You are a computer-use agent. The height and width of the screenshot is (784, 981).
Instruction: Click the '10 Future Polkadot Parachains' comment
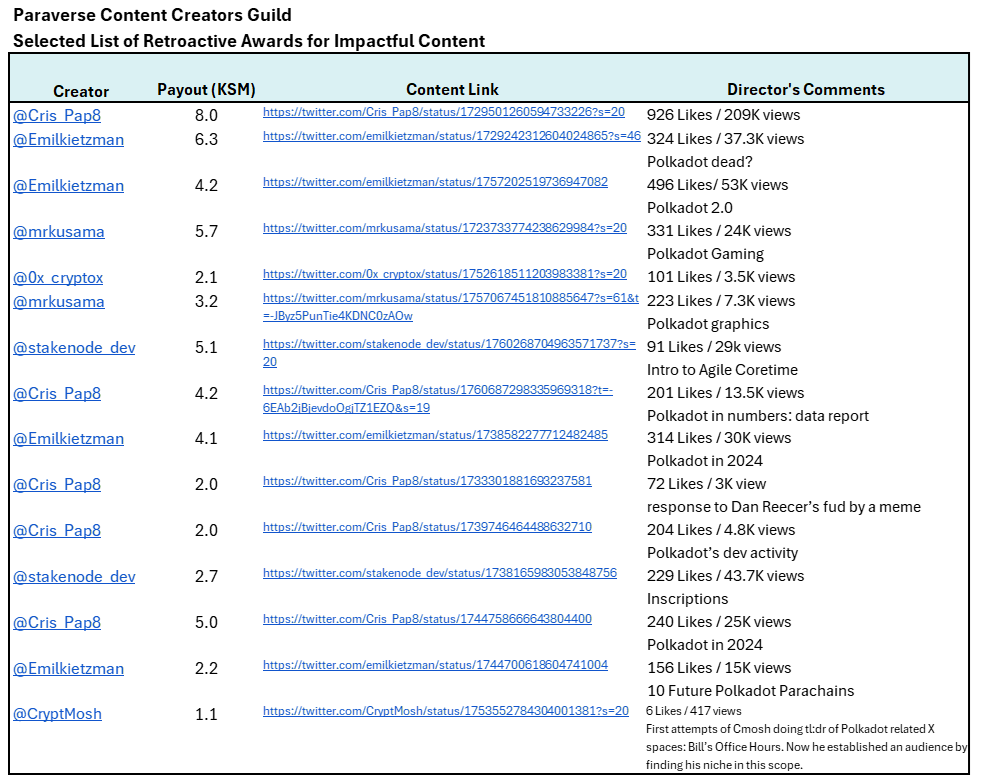click(750, 691)
